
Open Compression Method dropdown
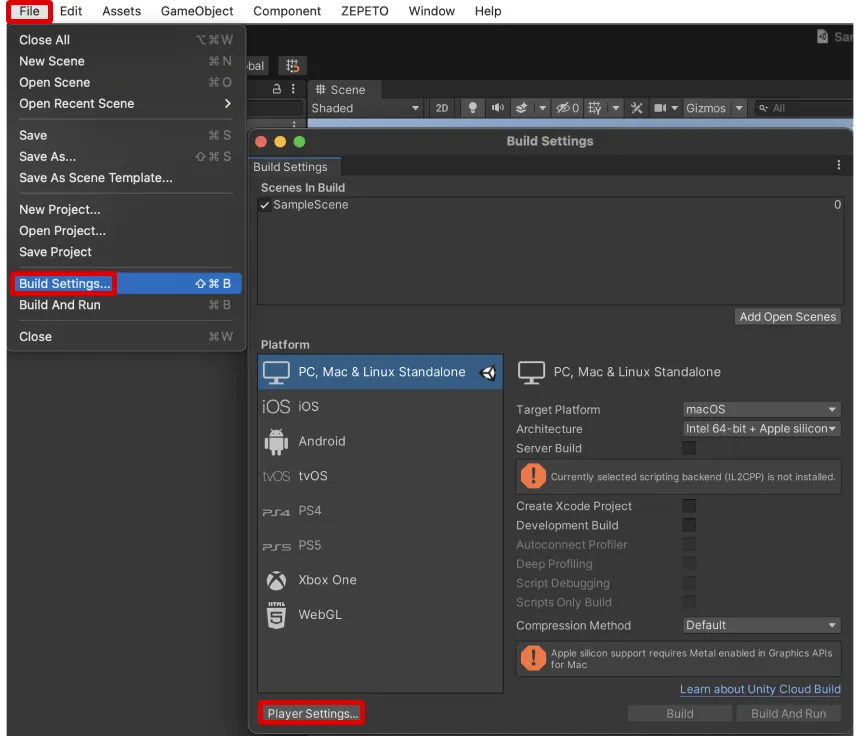[761, 625]
